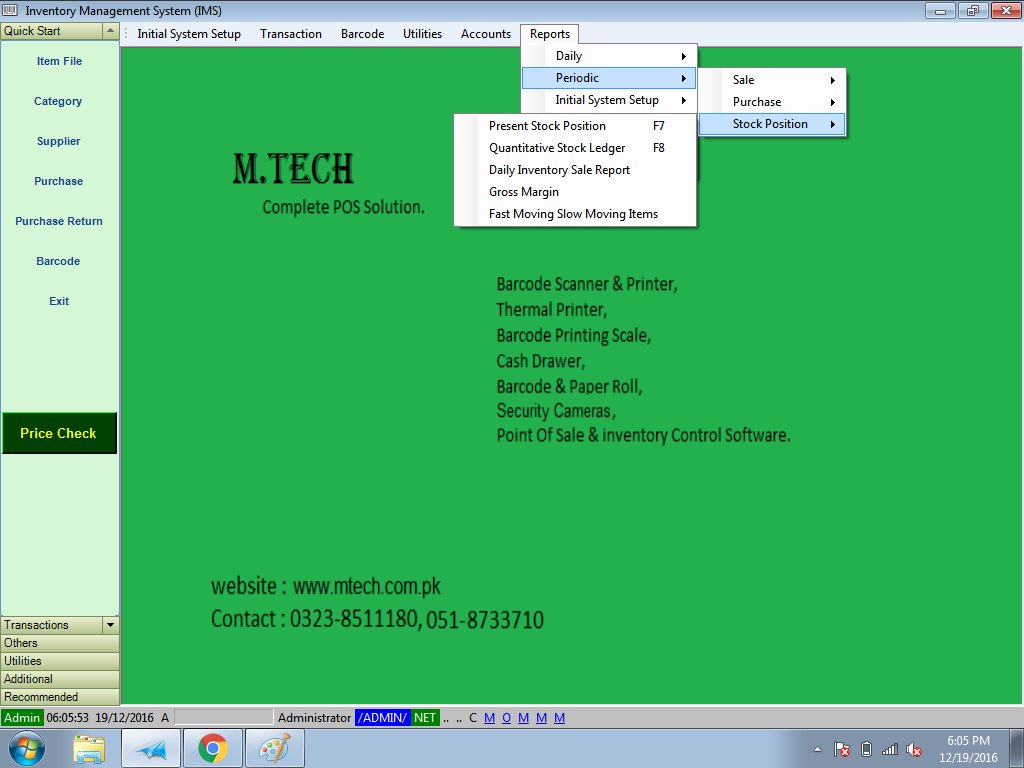
Task: Launch Windows Explorer from the taskbar
Action: pos(89,748)
